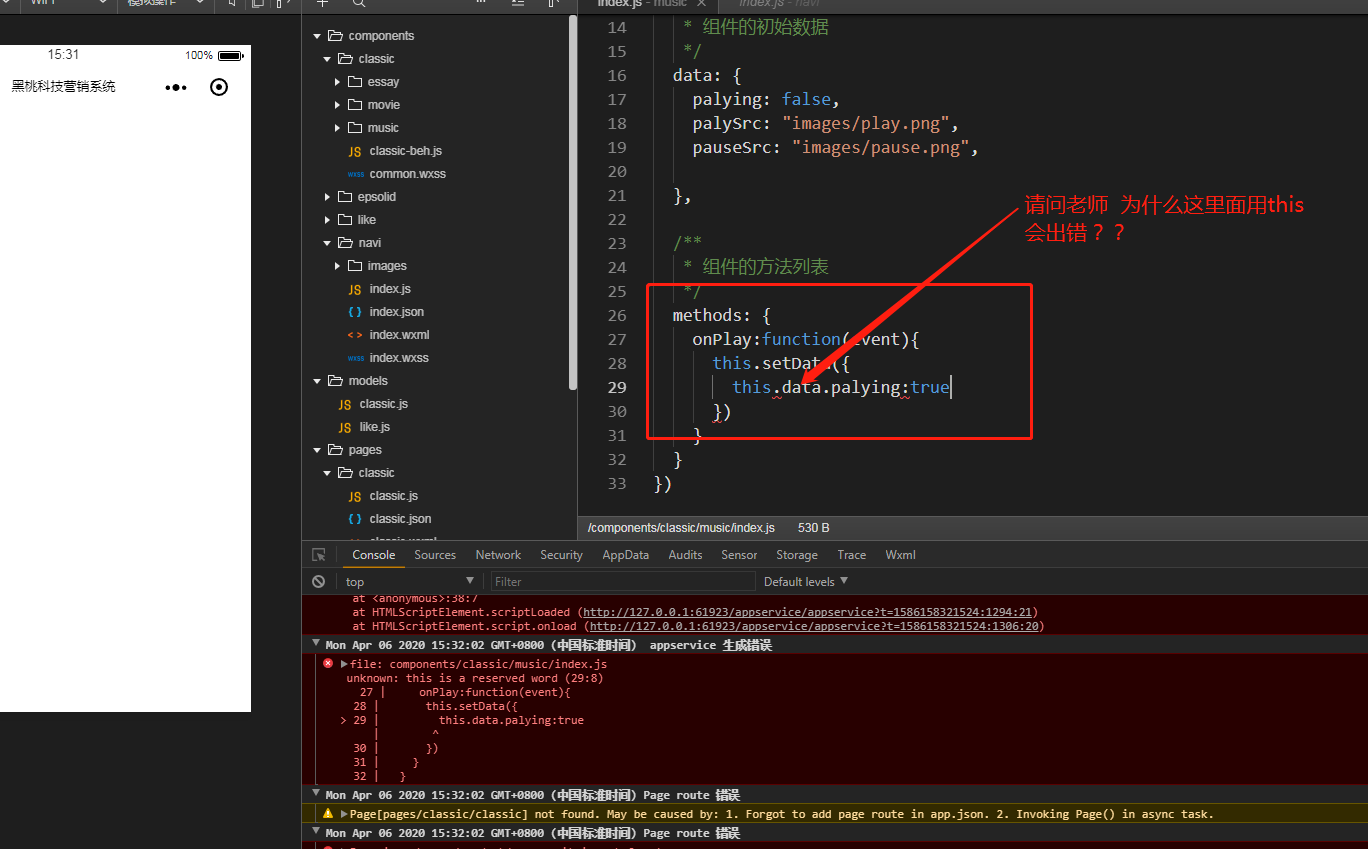
Task: Click the scriptLoaded appservice URL link
Action: click(809, 612)
